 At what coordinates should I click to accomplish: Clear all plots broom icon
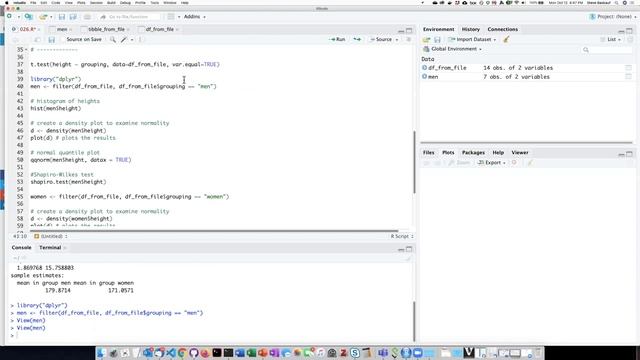(x=530, y=162)
